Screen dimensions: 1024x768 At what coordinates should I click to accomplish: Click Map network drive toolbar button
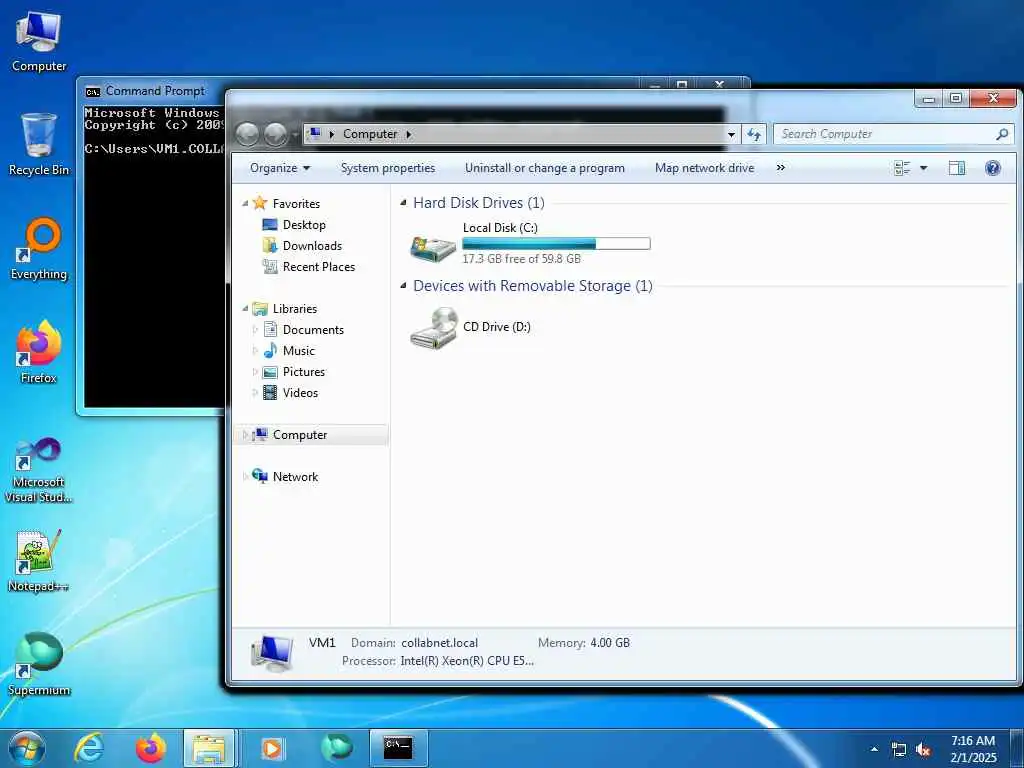click(x=705, y=168)
